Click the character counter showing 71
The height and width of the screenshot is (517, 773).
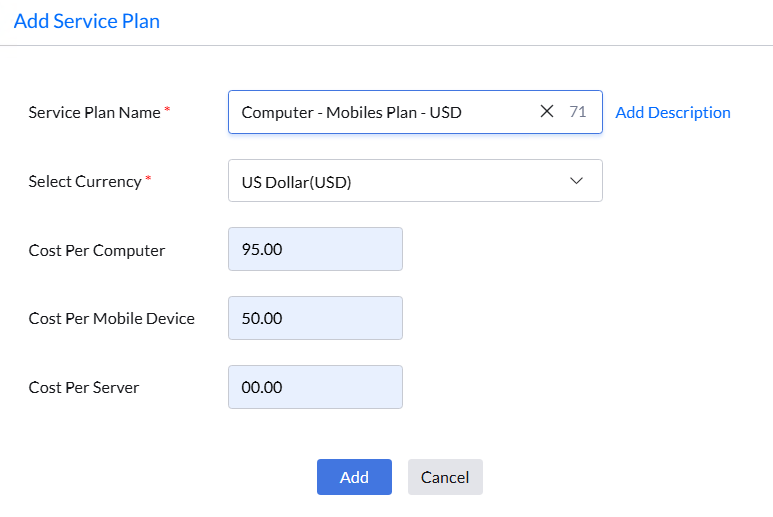pyautogui.click(x=578, y=112)
